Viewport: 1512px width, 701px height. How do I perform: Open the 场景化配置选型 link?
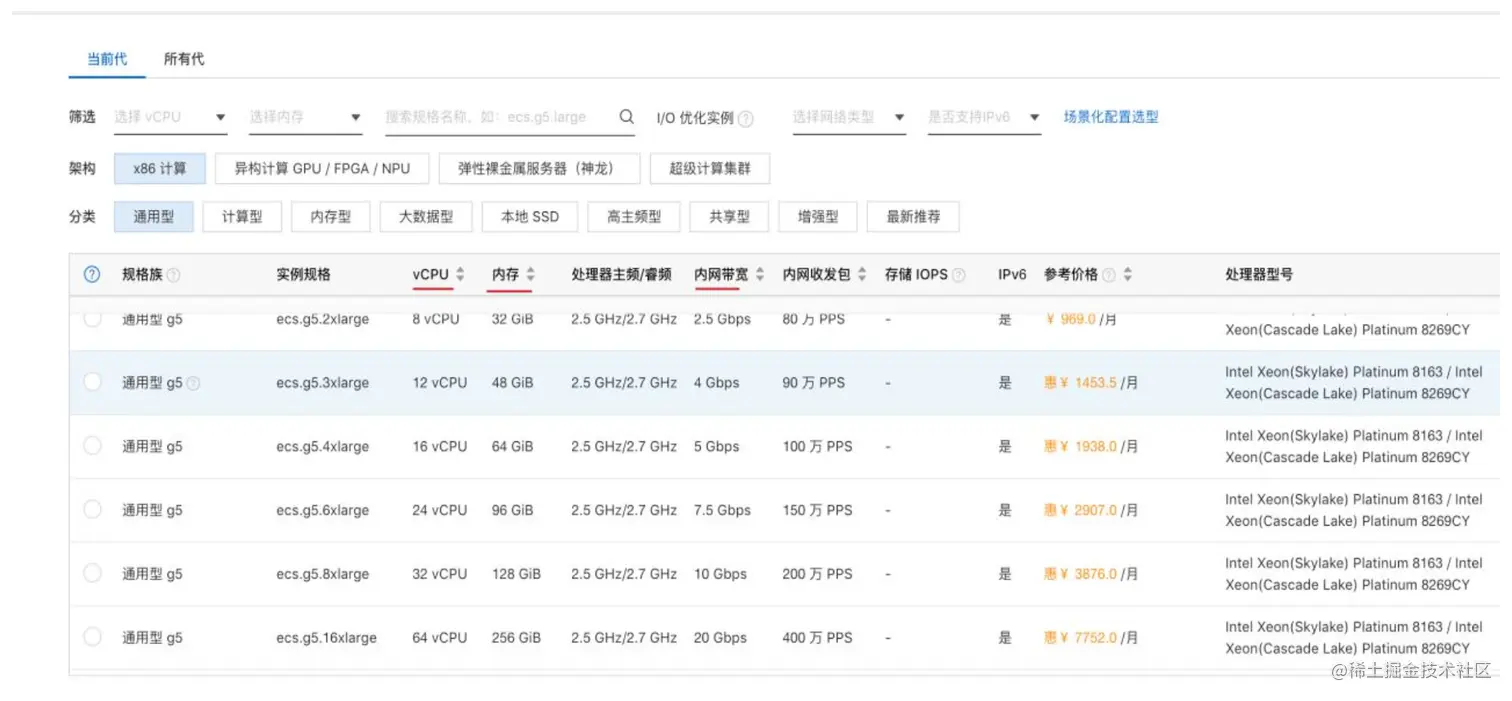pos(1111,117)
